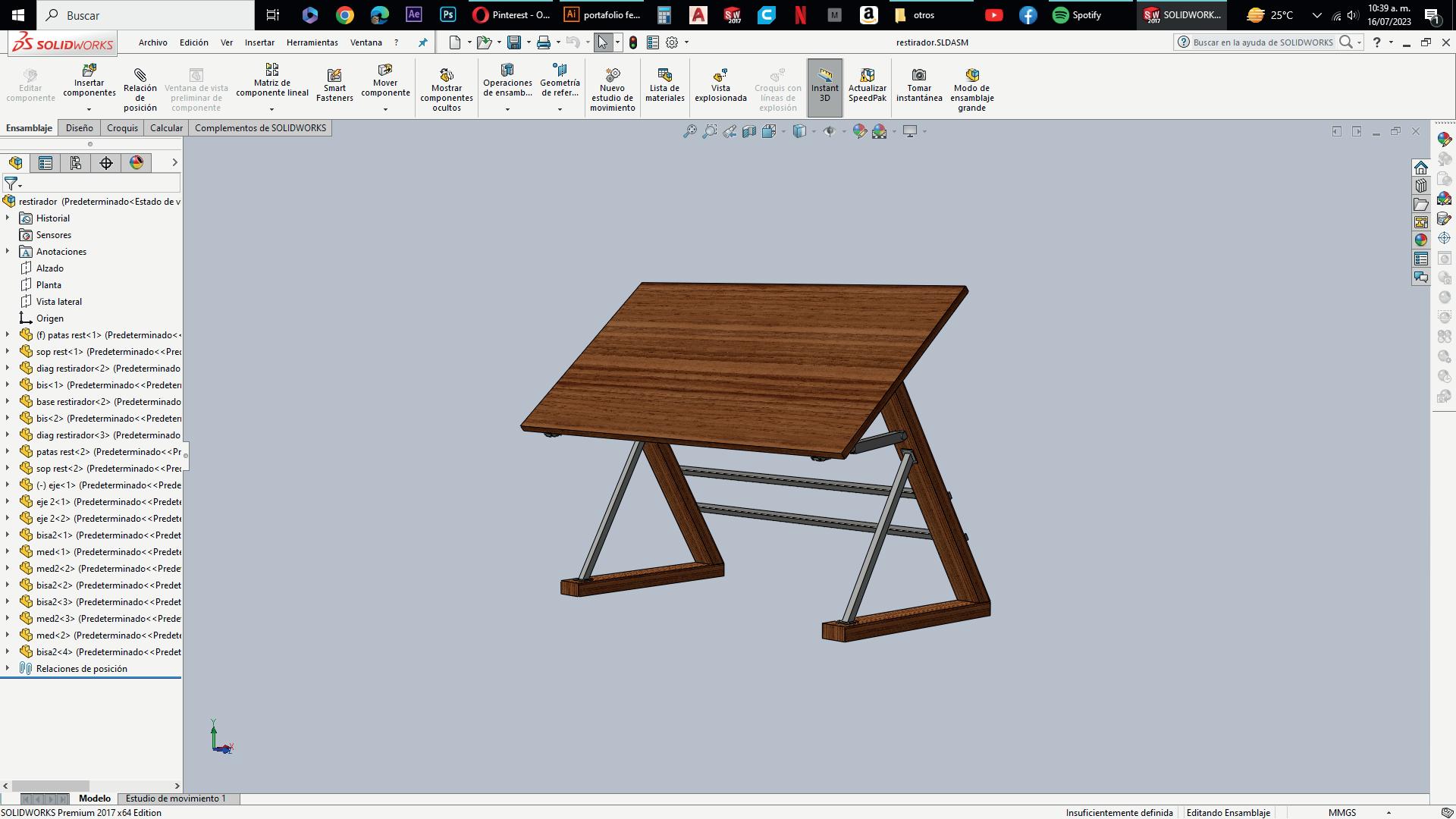The height and width of the screenshot is (819, 1456).
Task: Click Zoom to Fit magnifier icon
Action: pos(689,131)
